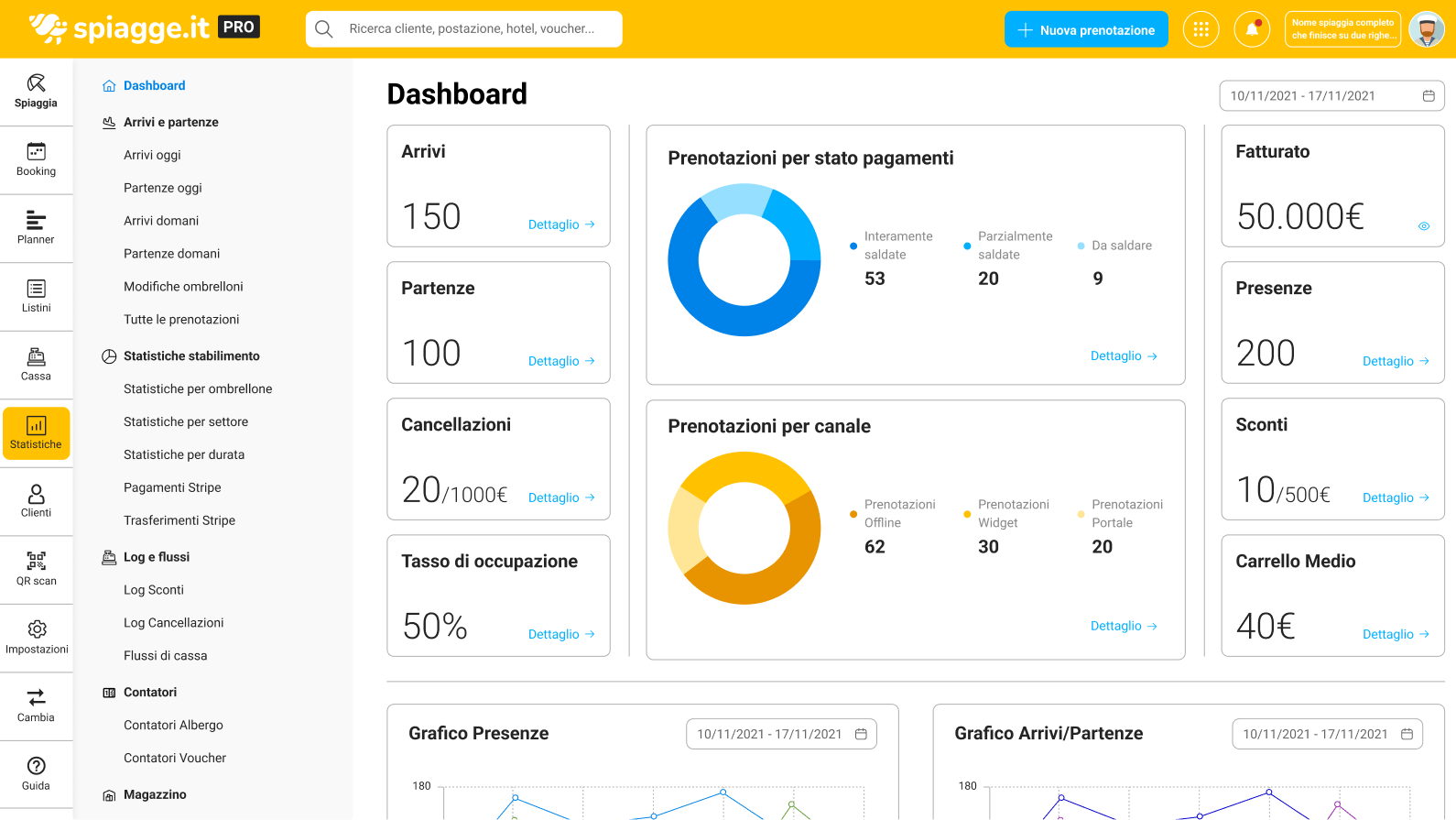The height and width of the screenshot is (820, 1456).
Task: Open Statistiche per ombrellone
Action: click(x=198, y=389)
